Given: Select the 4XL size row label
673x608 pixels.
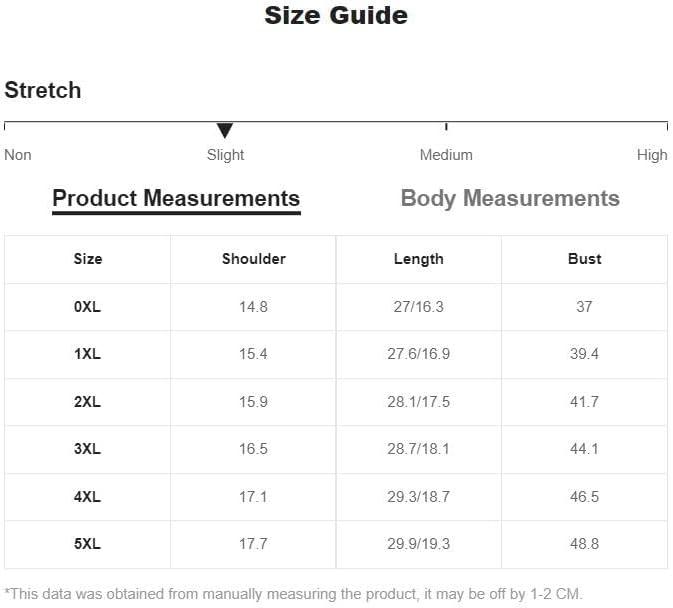Looking at the screenshot, I should tap(88, 497).
